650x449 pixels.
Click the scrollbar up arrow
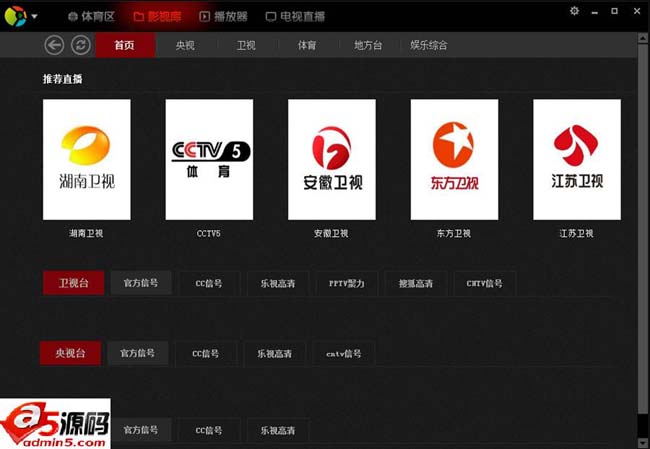[x=643, y=38]
